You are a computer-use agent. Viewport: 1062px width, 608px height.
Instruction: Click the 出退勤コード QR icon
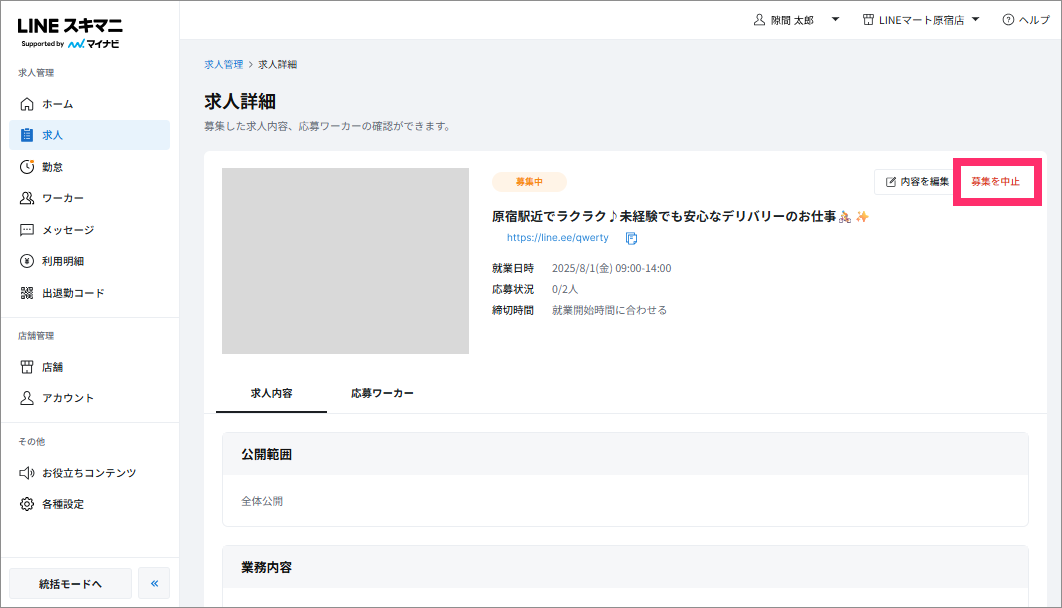pos(26,293)
